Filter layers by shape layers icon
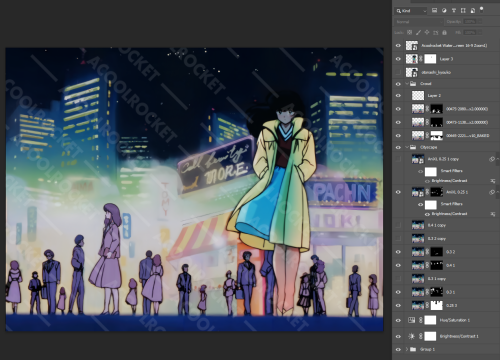The width and height of the screenshot is (500, 360). pos(463,11)
